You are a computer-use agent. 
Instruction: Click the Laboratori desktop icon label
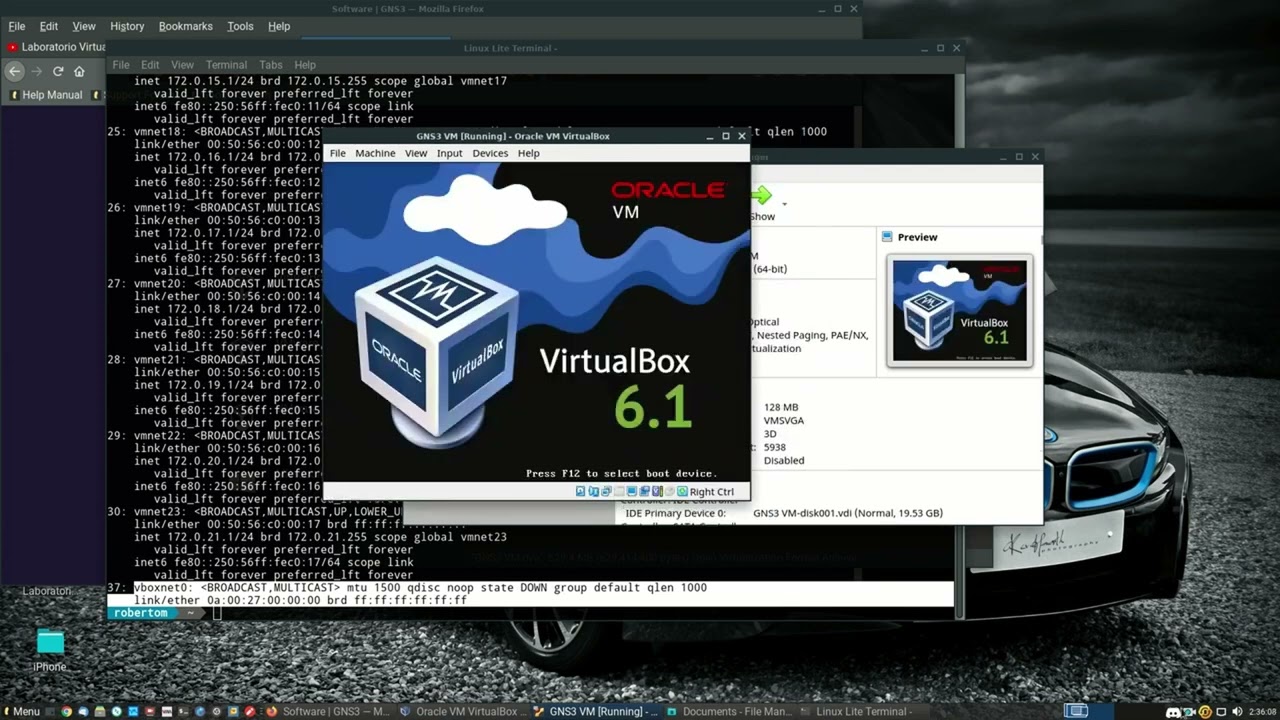coord(47,591)
